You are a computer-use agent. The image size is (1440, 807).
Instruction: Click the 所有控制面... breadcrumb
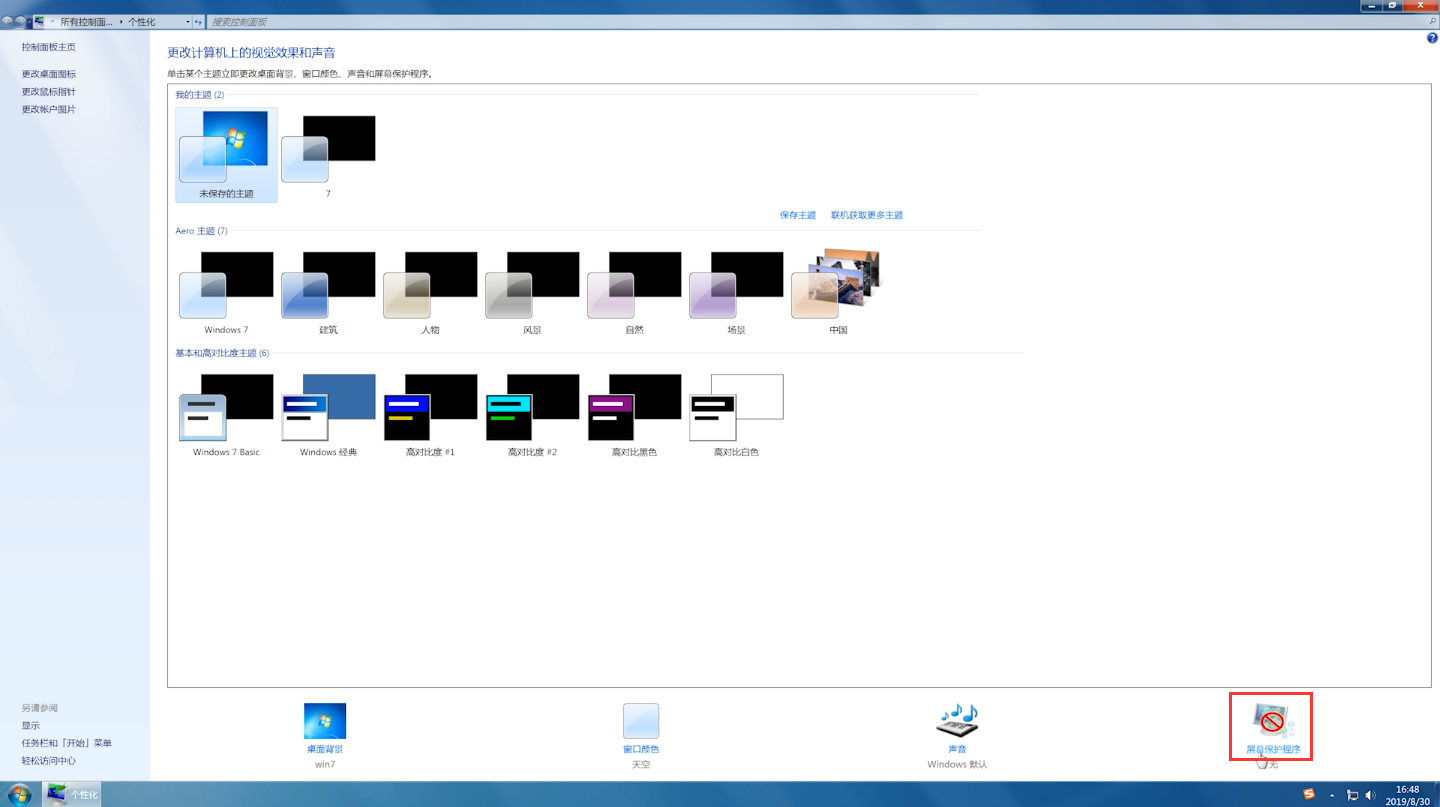[x=87, y=21]
